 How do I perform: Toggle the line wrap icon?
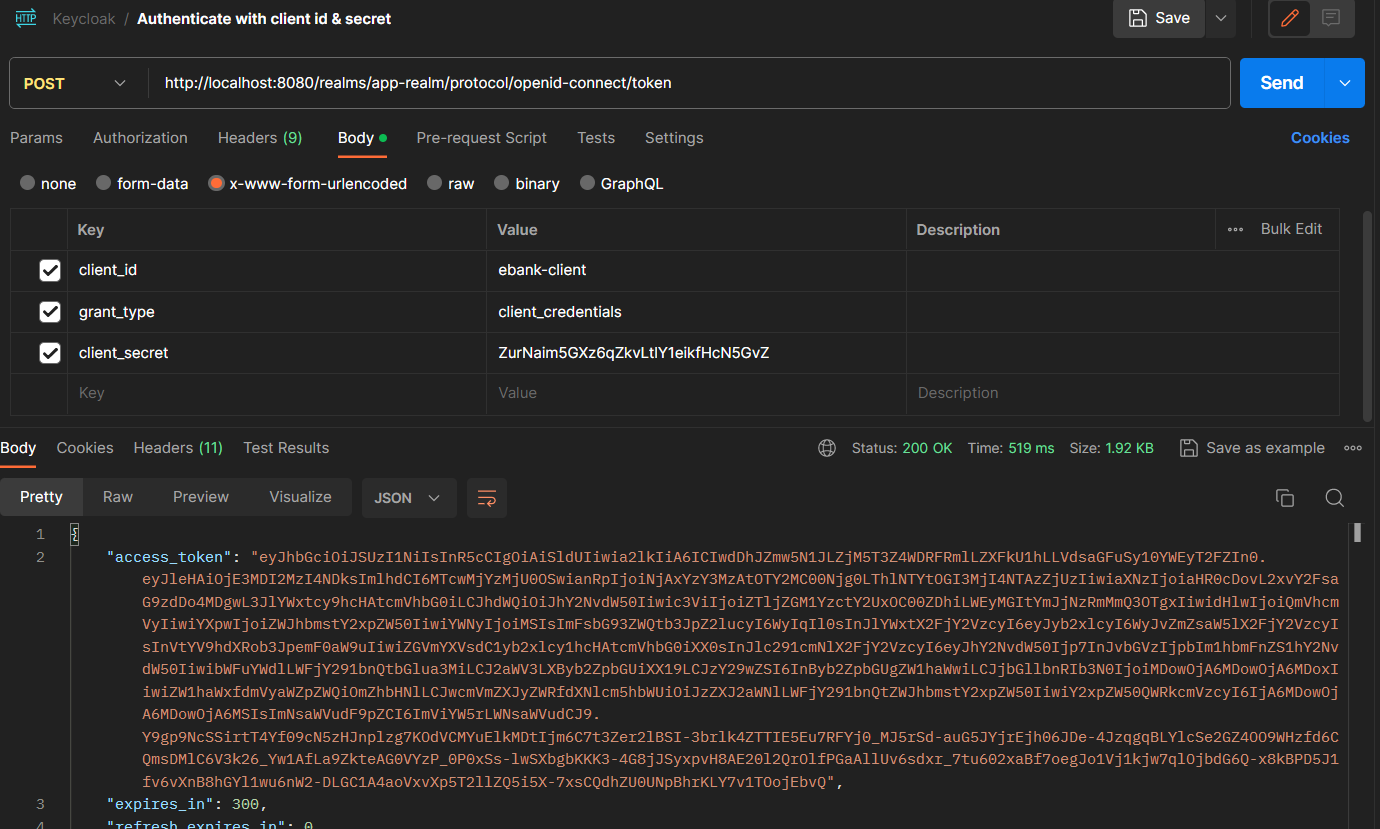[487, 497]
